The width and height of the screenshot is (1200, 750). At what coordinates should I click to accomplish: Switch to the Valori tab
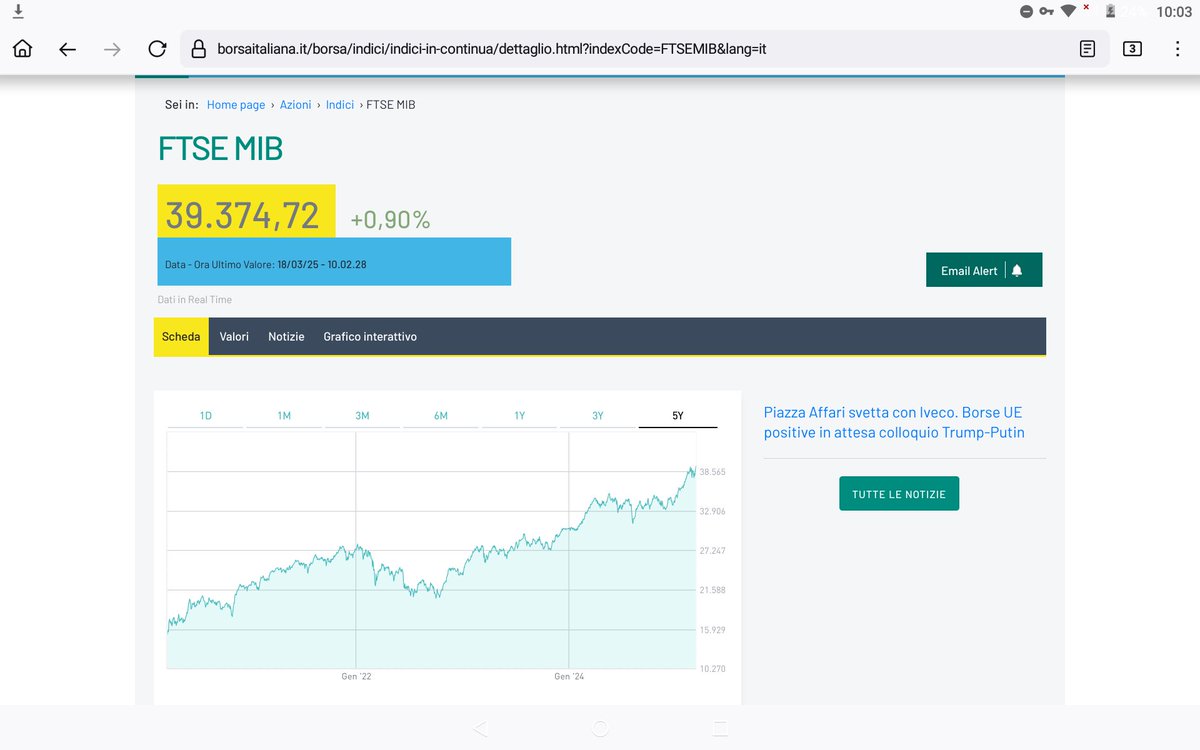click(x=234, y=337)
